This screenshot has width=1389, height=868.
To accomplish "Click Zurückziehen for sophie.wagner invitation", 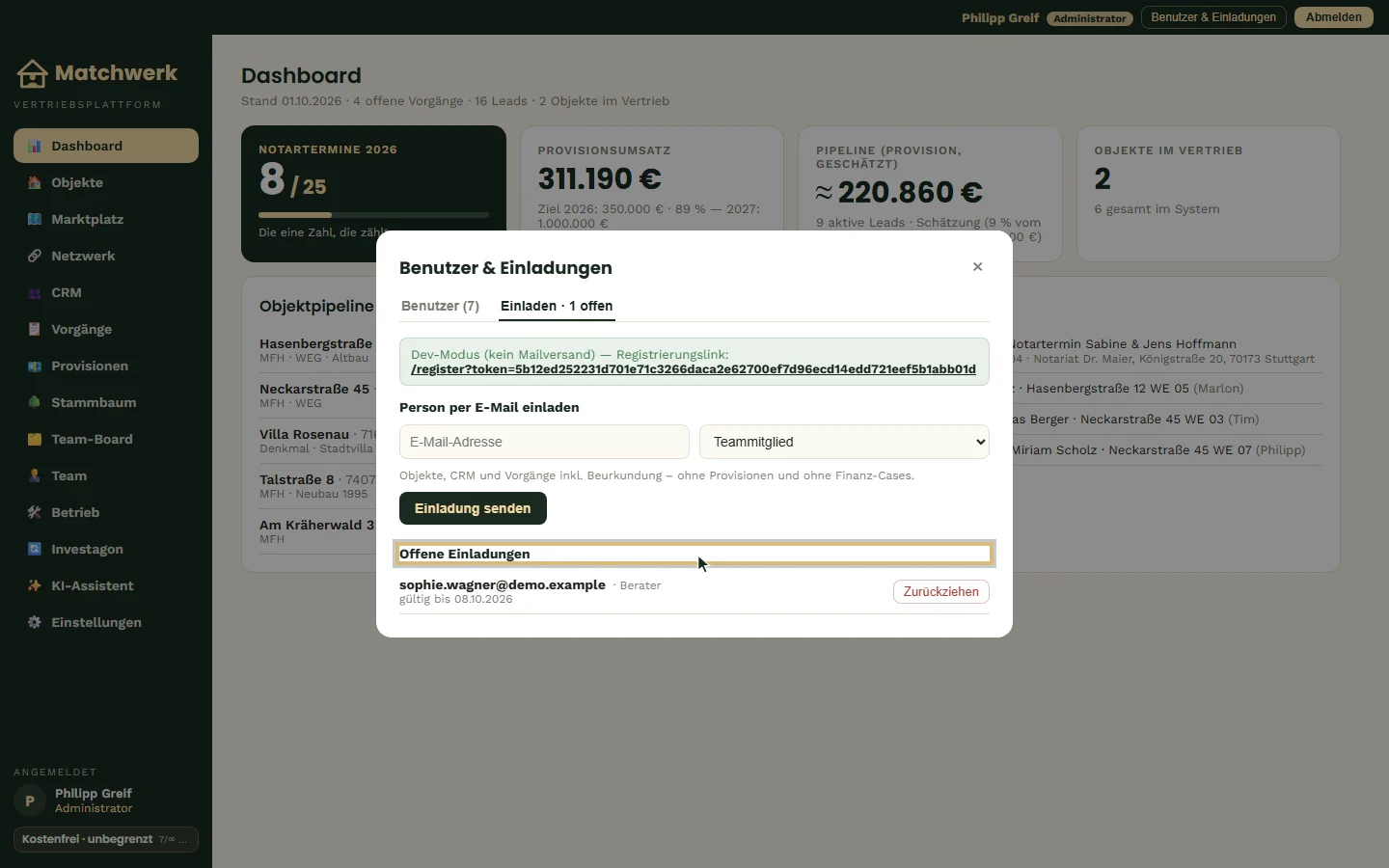I will tap(940, 591).
